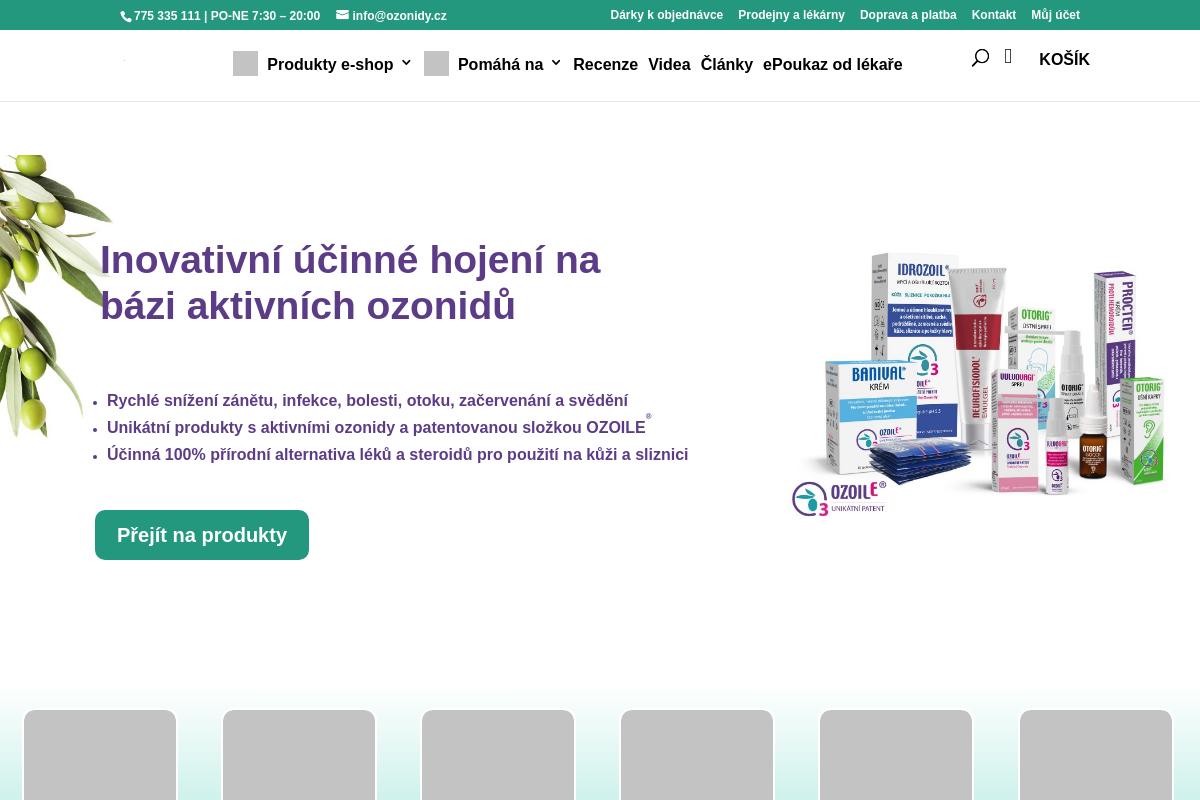The height and width of the screenshot is (800, 1200).
Task: Open ePoukaz od lékaře page
Action: click(x=832, y=64)
